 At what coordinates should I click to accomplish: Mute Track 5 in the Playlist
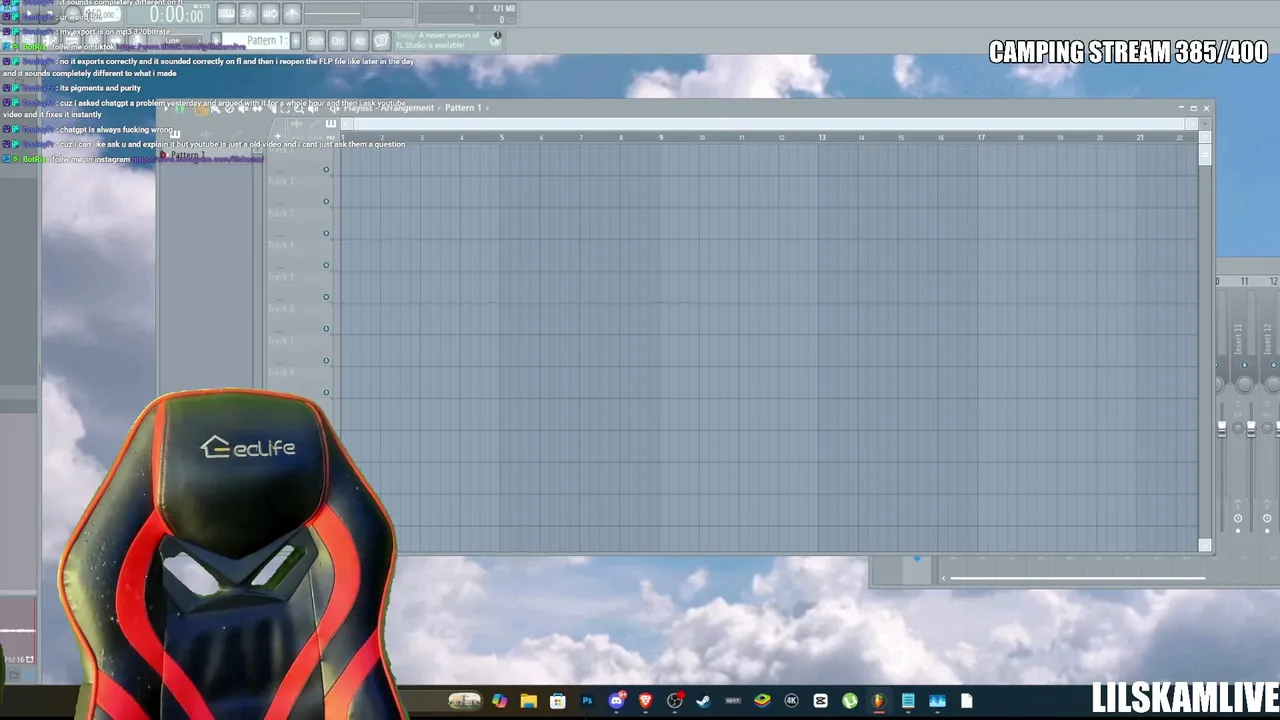[326, 297]
